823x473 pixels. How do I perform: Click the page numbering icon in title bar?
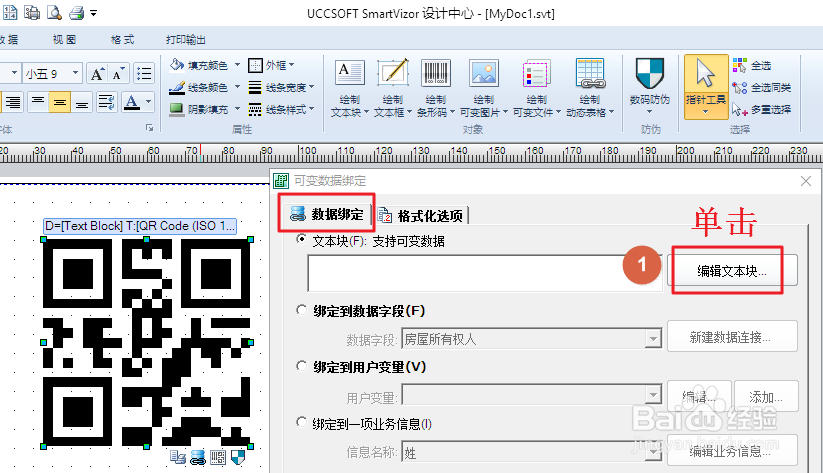click(x=10, y=12)
